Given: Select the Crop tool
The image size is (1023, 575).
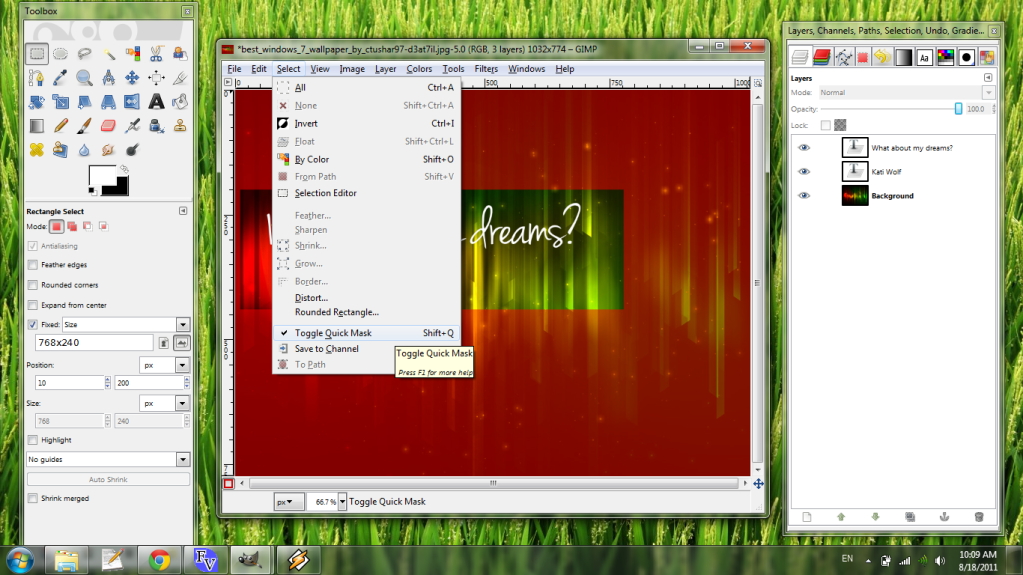Looking at the screenshot, I should (180, 78).
